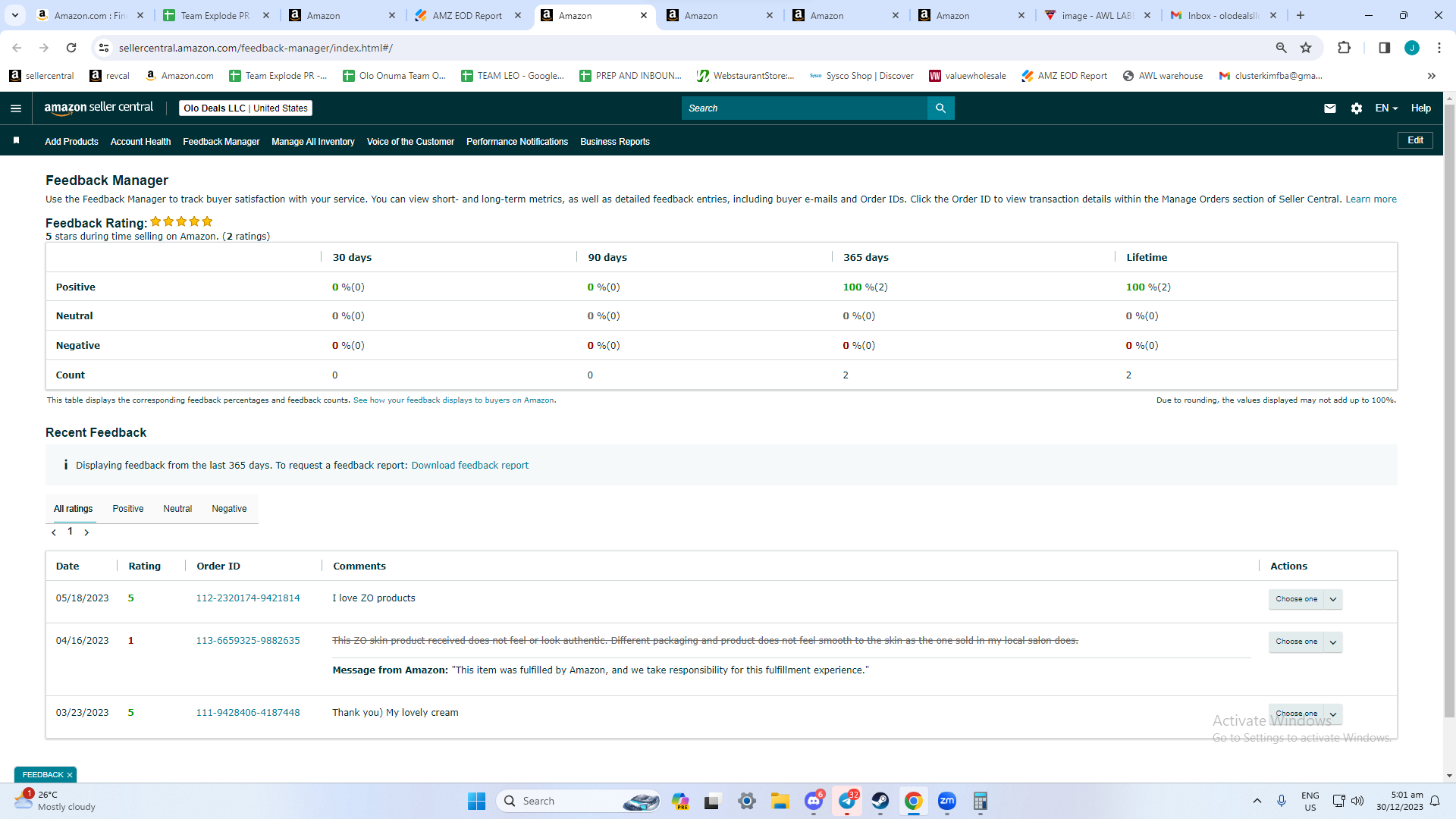
Task: Go back with browser back arrow
Action: 17,48
